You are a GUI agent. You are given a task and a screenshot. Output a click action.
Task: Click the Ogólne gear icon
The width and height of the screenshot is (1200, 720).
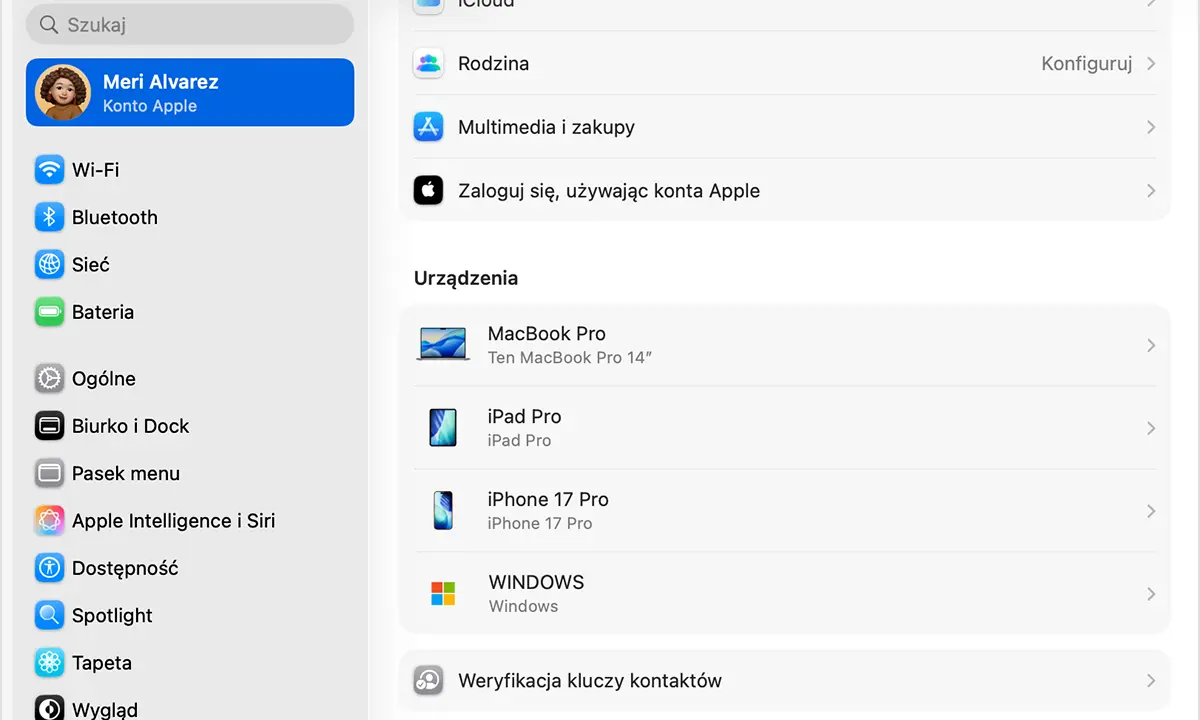(49, 379)
